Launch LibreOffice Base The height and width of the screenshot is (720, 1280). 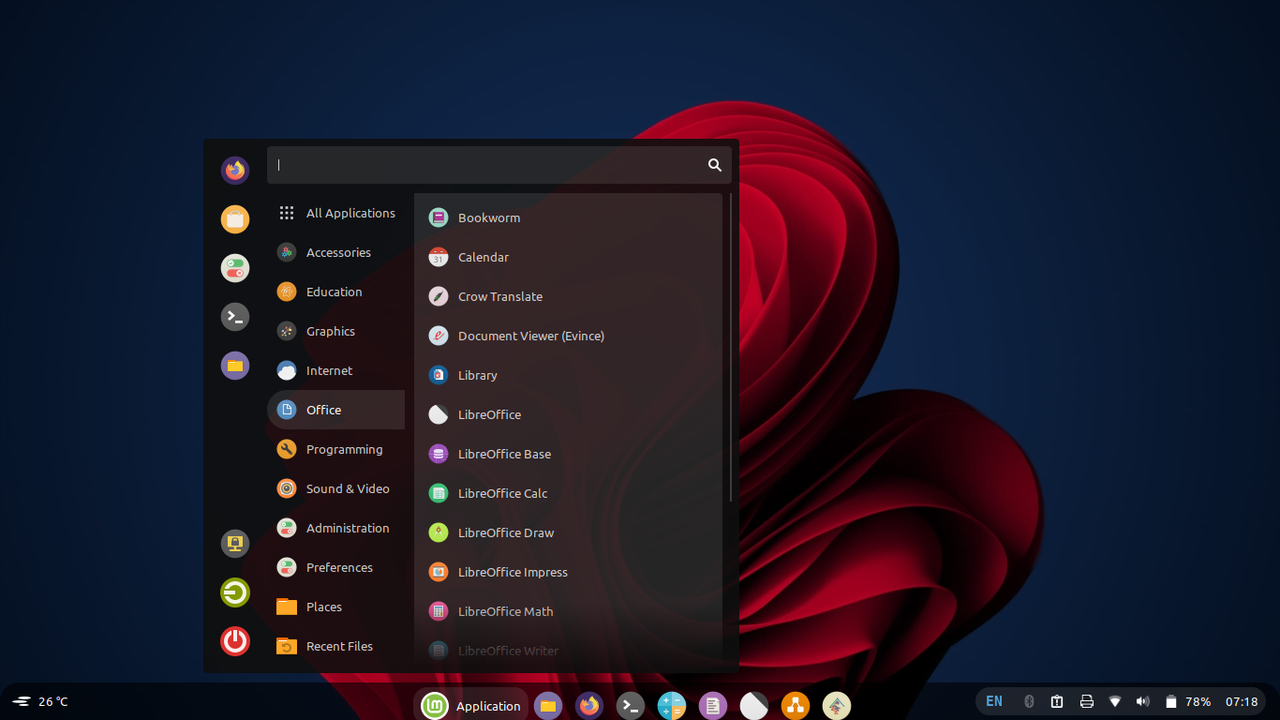(x=568, y=454)
